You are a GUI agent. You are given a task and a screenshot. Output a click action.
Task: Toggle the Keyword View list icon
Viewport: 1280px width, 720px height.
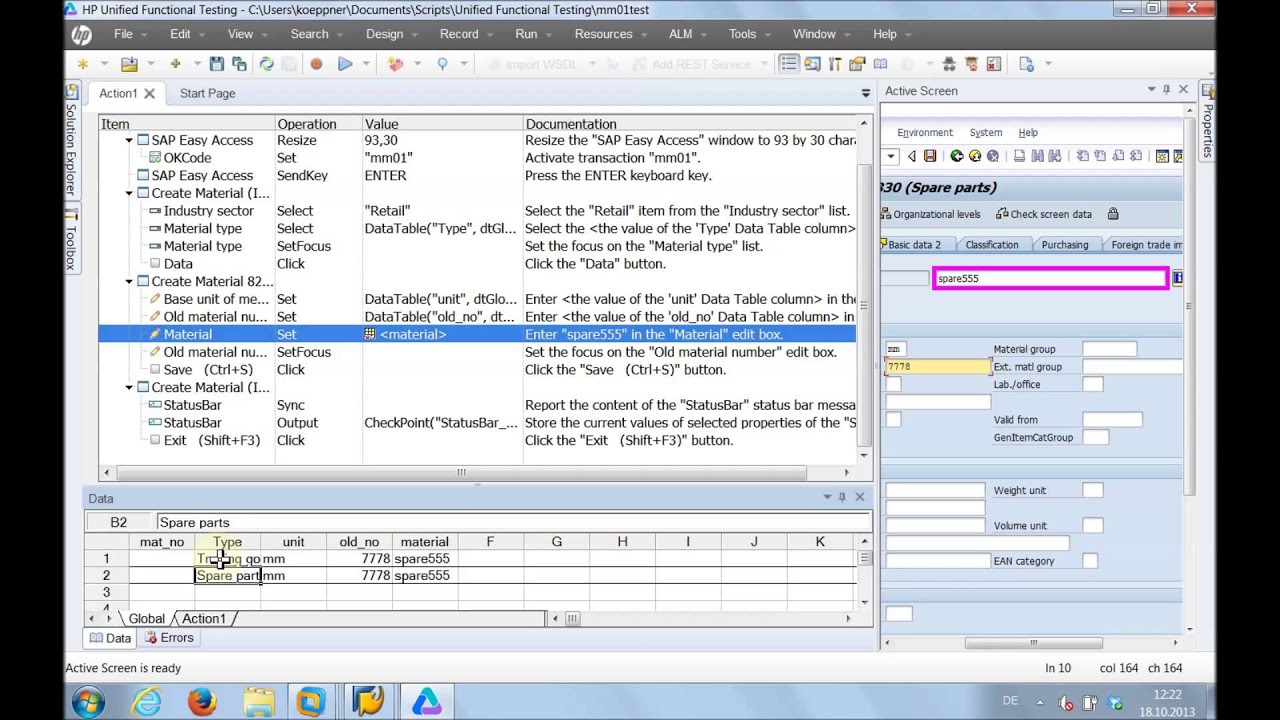789,64
